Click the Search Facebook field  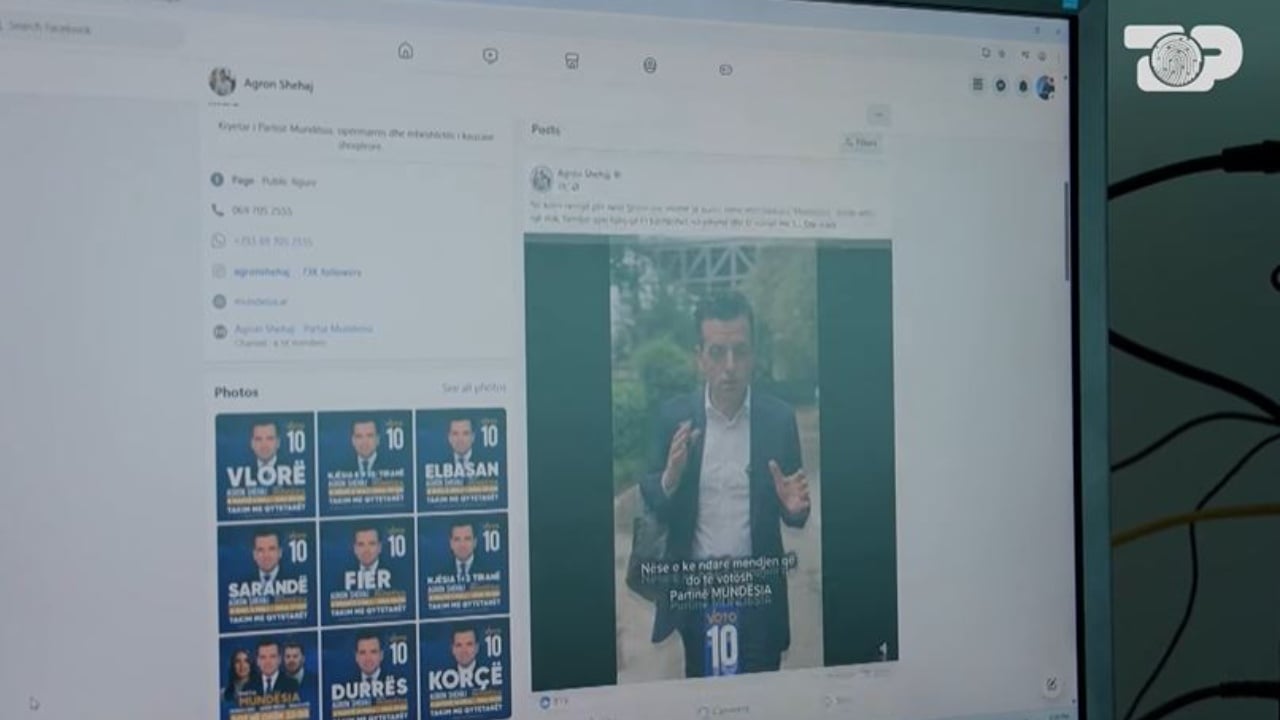click(x=92, y=30)
